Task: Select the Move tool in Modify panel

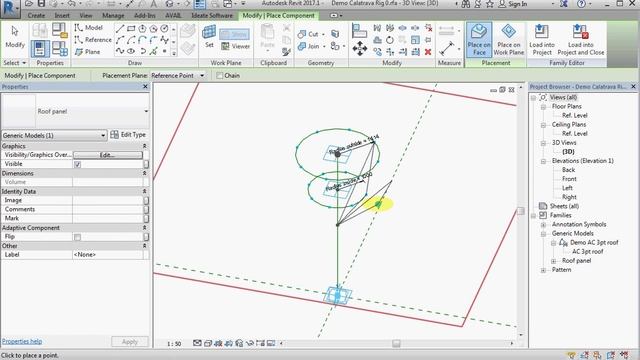Action: (x=360, y=49)
